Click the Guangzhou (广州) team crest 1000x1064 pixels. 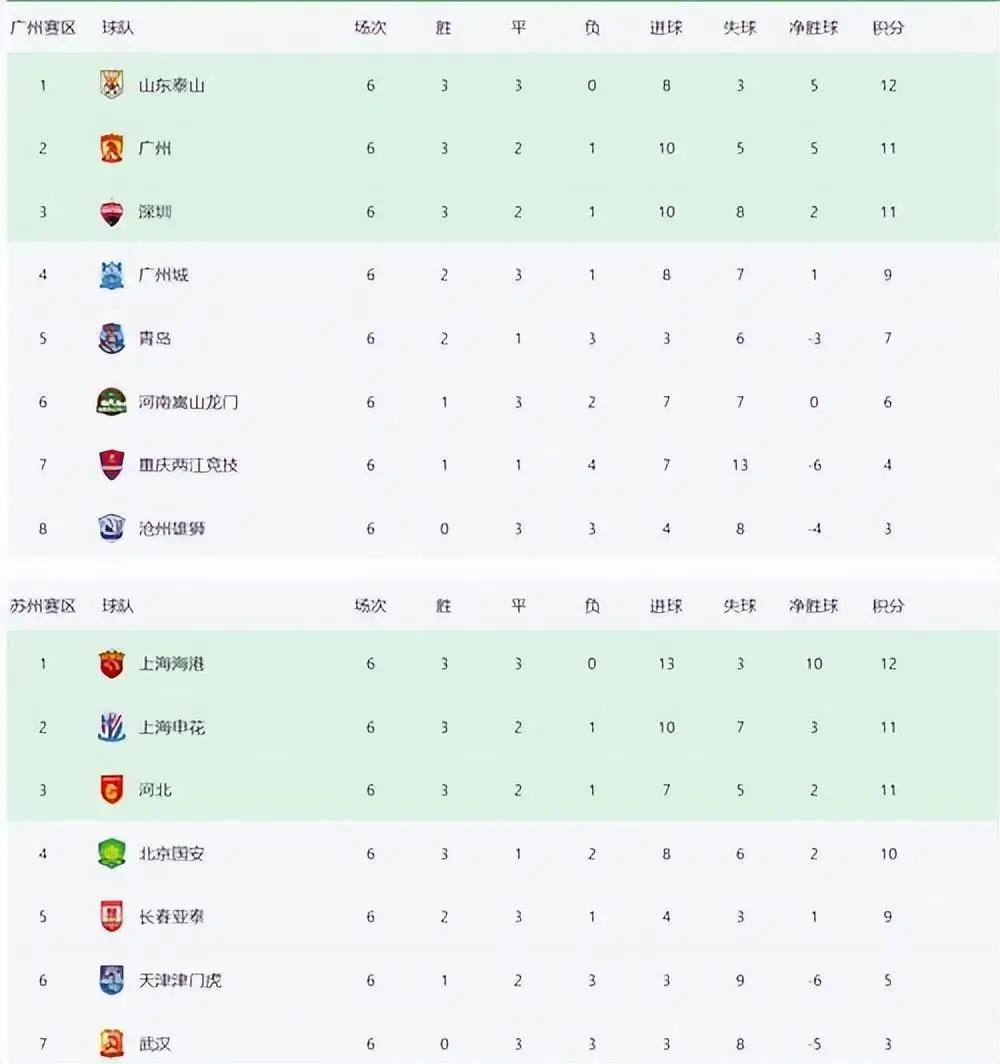[x=111, y=149]
